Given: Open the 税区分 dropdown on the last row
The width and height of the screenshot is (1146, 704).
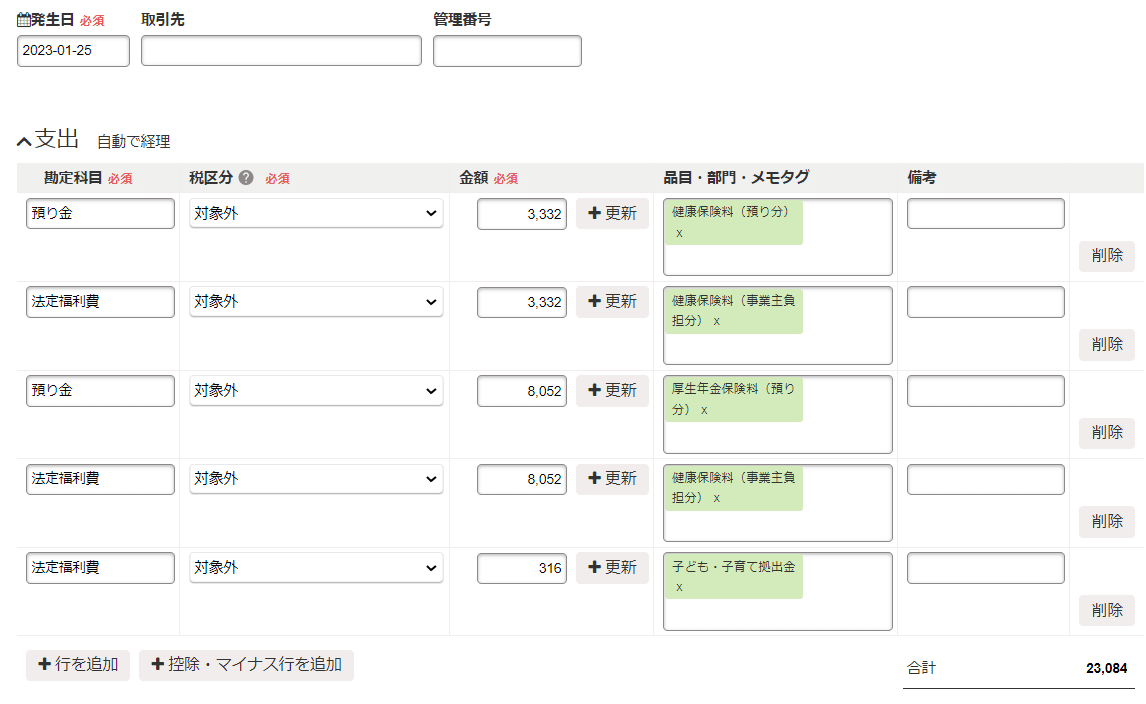Looking at the screenshot, I should tap(315, 567).
